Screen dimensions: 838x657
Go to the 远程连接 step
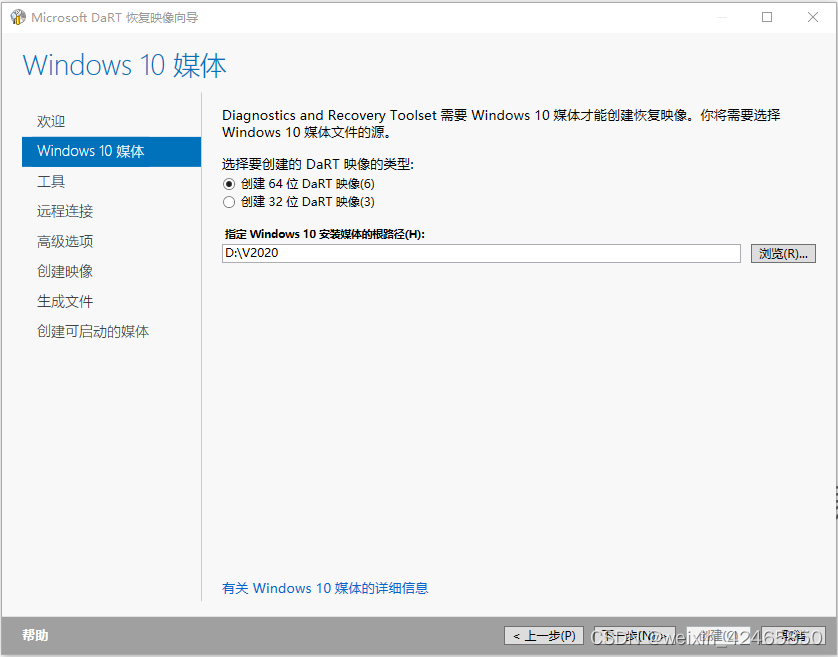(x=65, y=211)
